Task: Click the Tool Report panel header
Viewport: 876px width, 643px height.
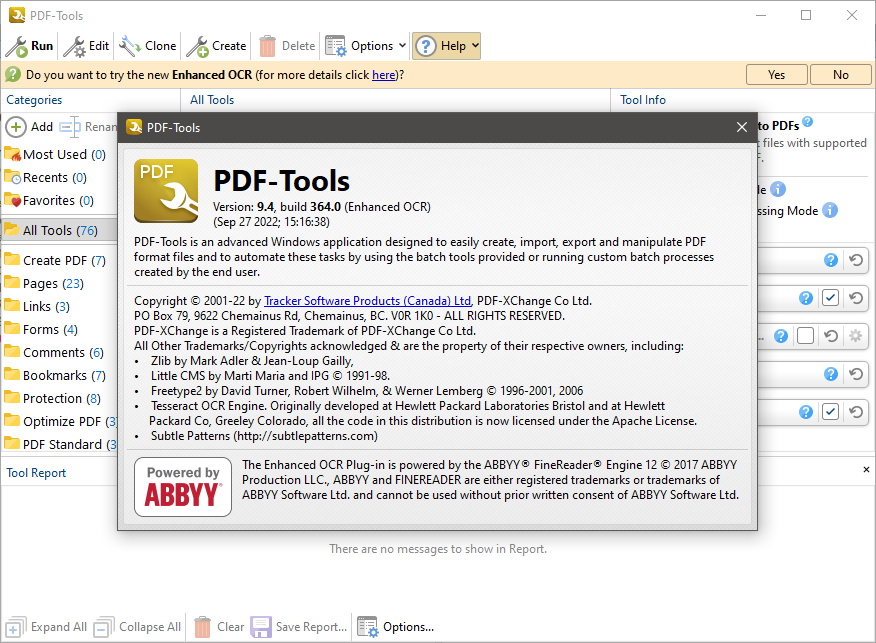Action: coord(36,473)
